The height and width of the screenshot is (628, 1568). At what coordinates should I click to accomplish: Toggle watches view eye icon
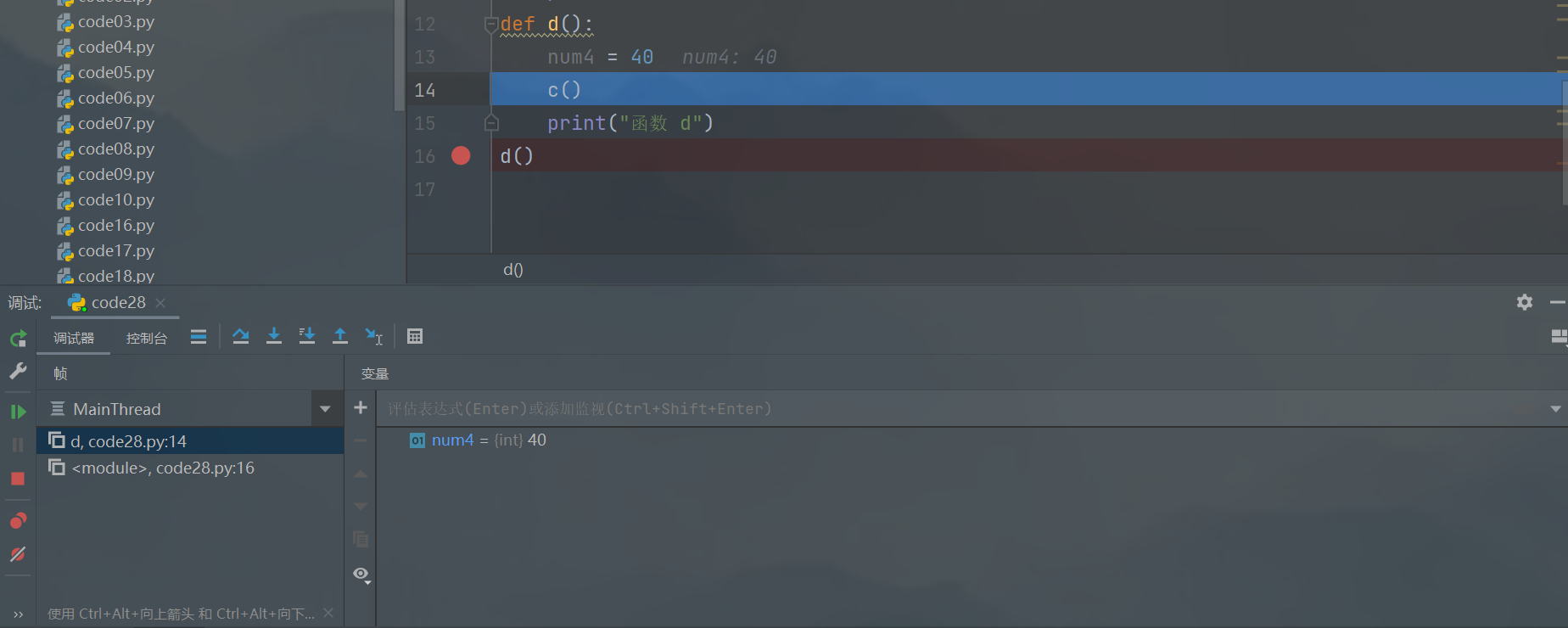point(361,575)
